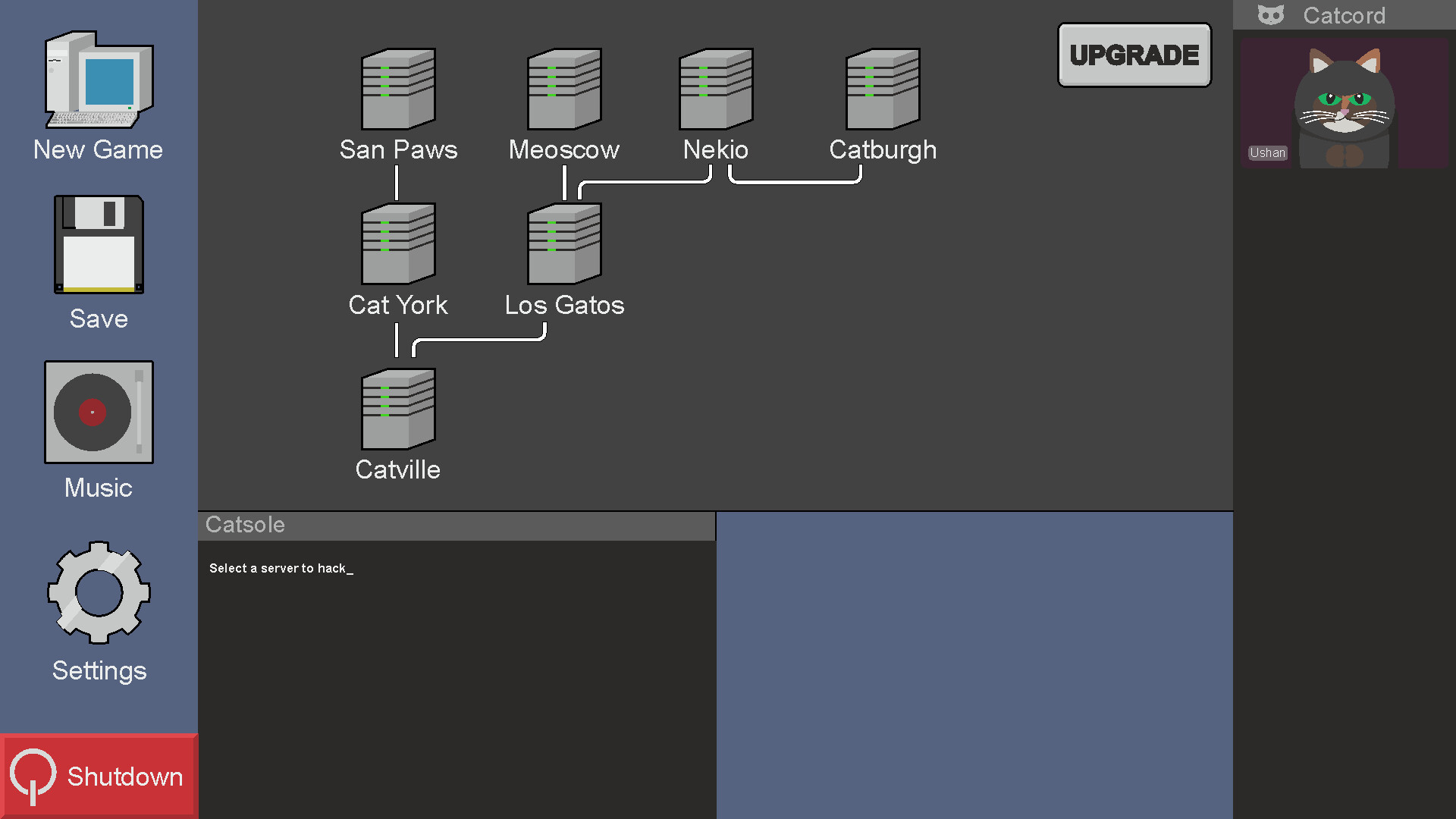
Task: Click the Ushan name label
Action: coord(1267,153)
